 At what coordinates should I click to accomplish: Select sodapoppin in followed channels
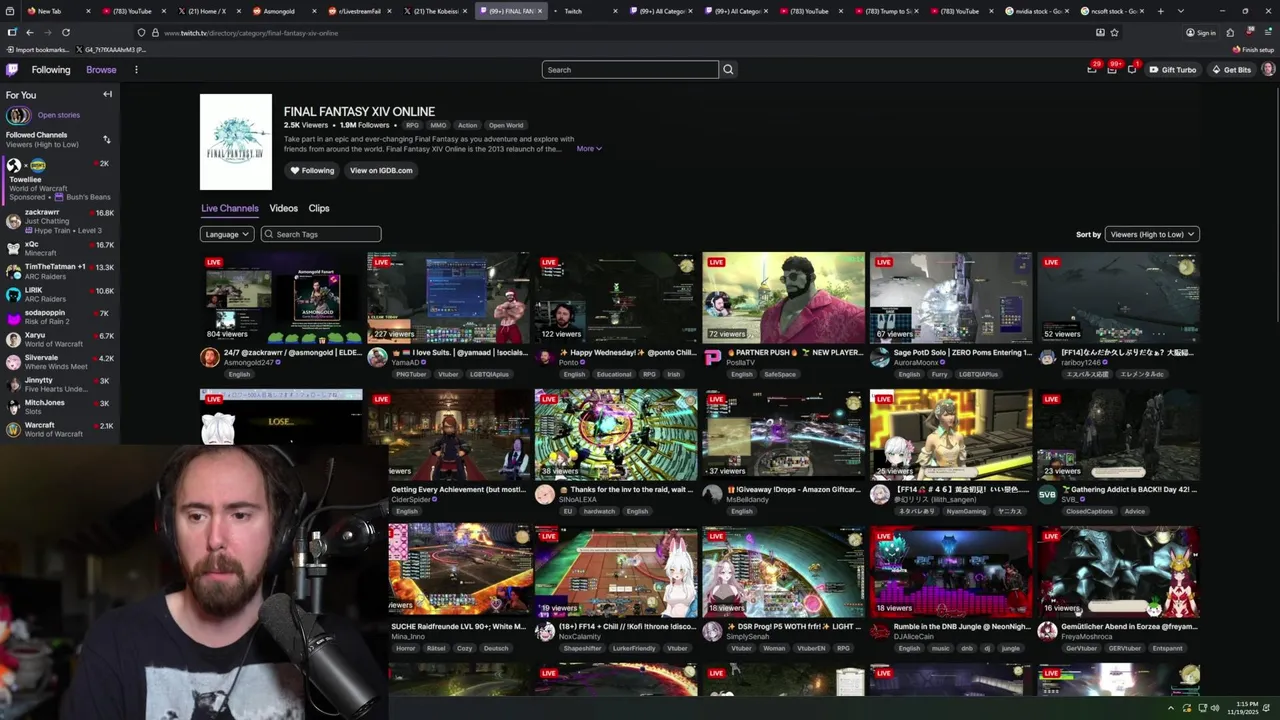pos(60,317)
